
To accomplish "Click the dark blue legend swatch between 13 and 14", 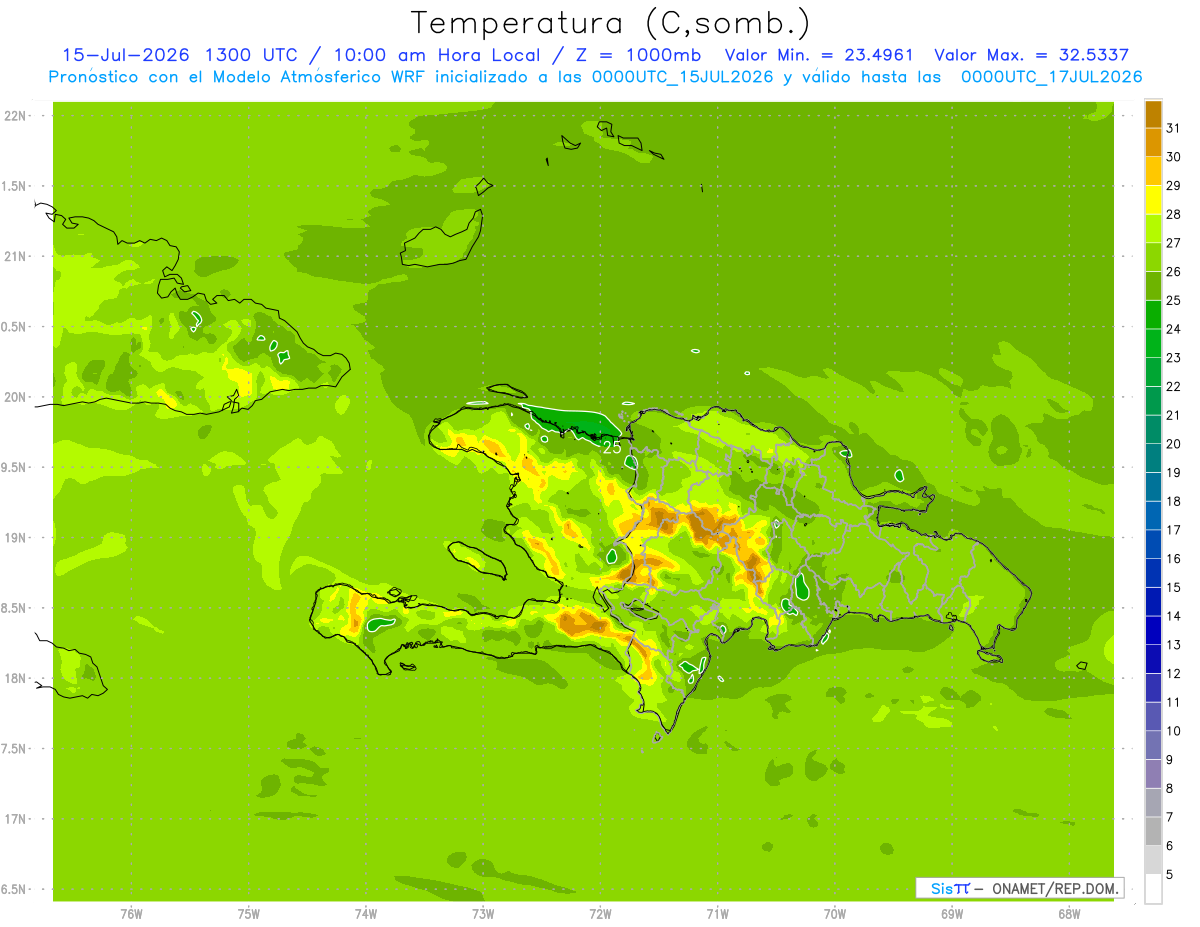I will pos(1153,631).
